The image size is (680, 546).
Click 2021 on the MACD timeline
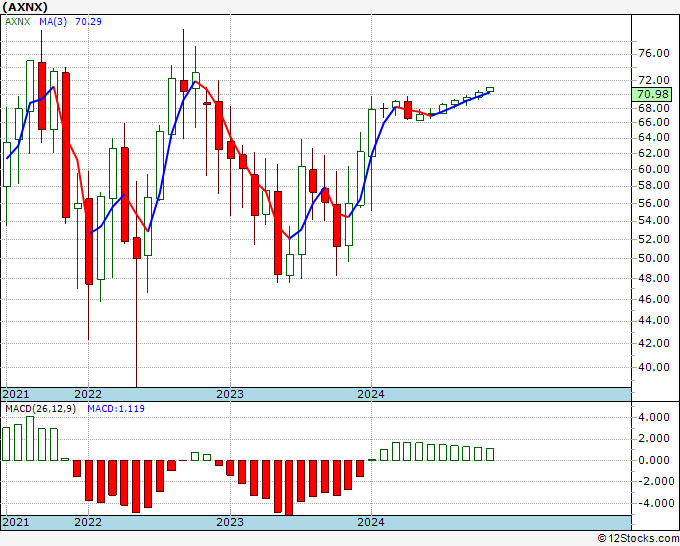tap(16, 522)
